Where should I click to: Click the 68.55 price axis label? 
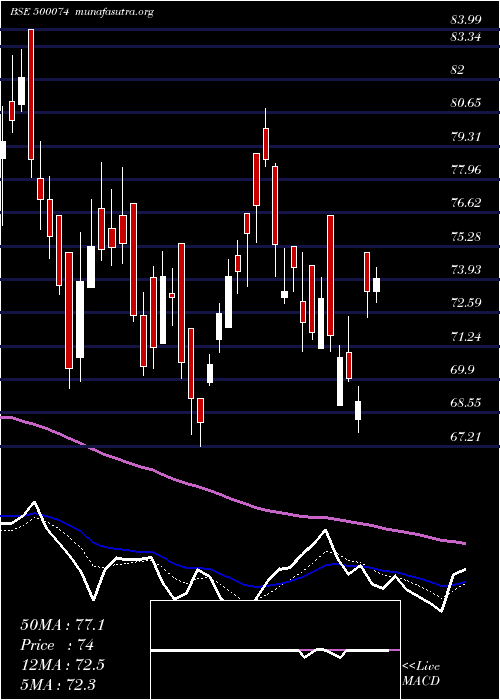pyautogui.click(x=466, y=403)
